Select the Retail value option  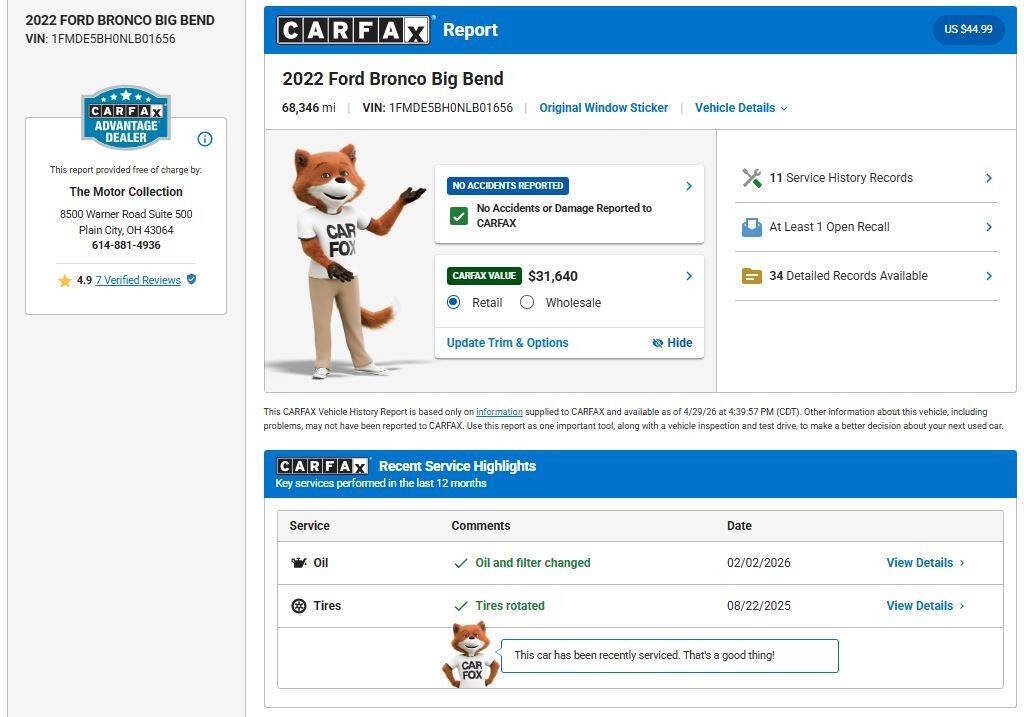tap(453, 302)
